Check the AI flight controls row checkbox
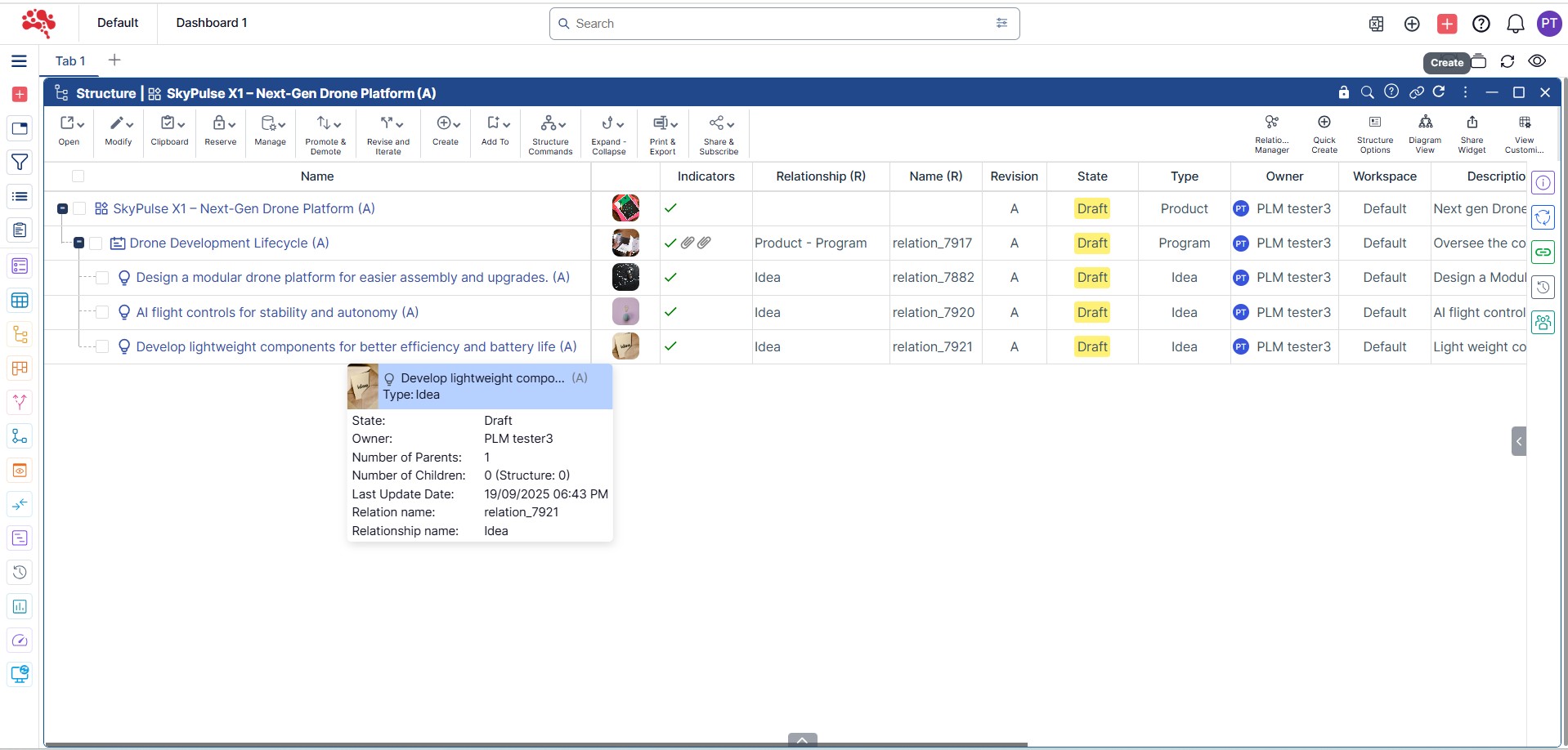Viewport: 1568px width, 750px height. 102,312
